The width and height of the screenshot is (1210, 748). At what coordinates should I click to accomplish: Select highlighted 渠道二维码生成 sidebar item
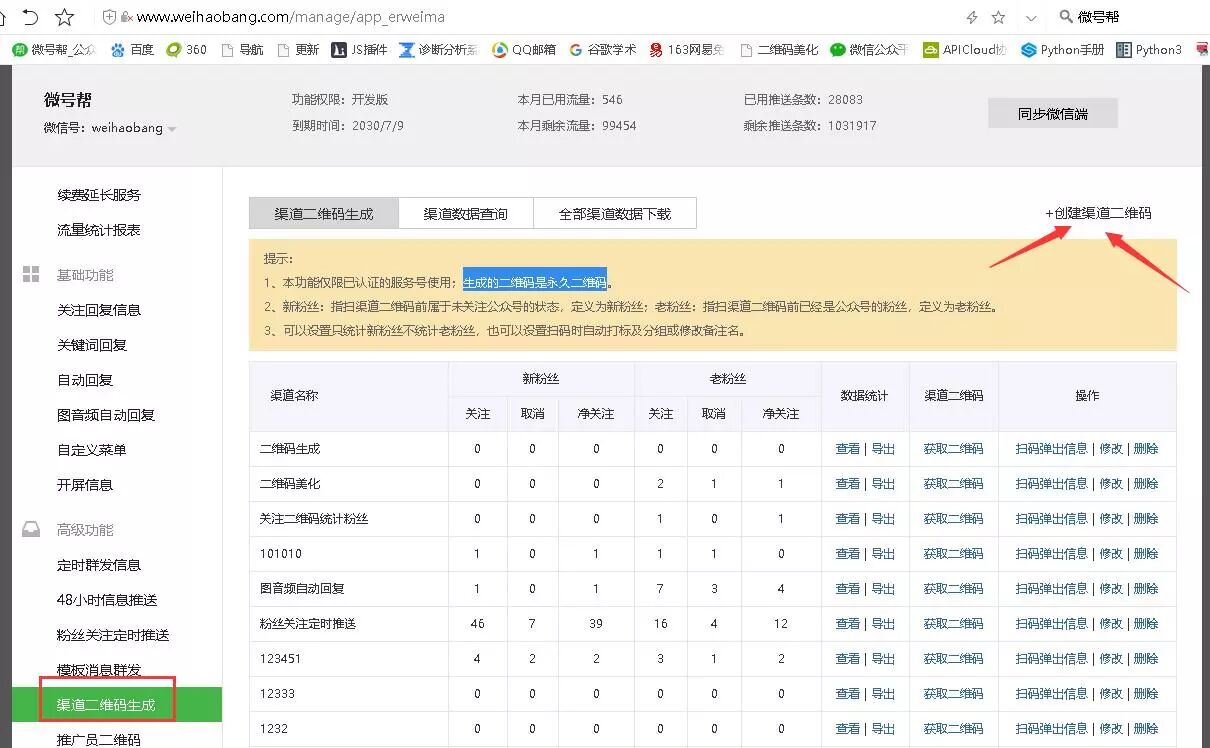[117, 704]
